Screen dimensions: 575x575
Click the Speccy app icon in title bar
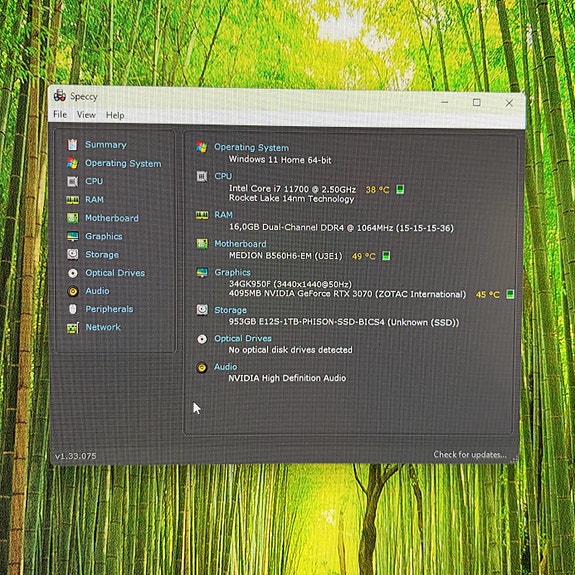(x=60, y=96)
